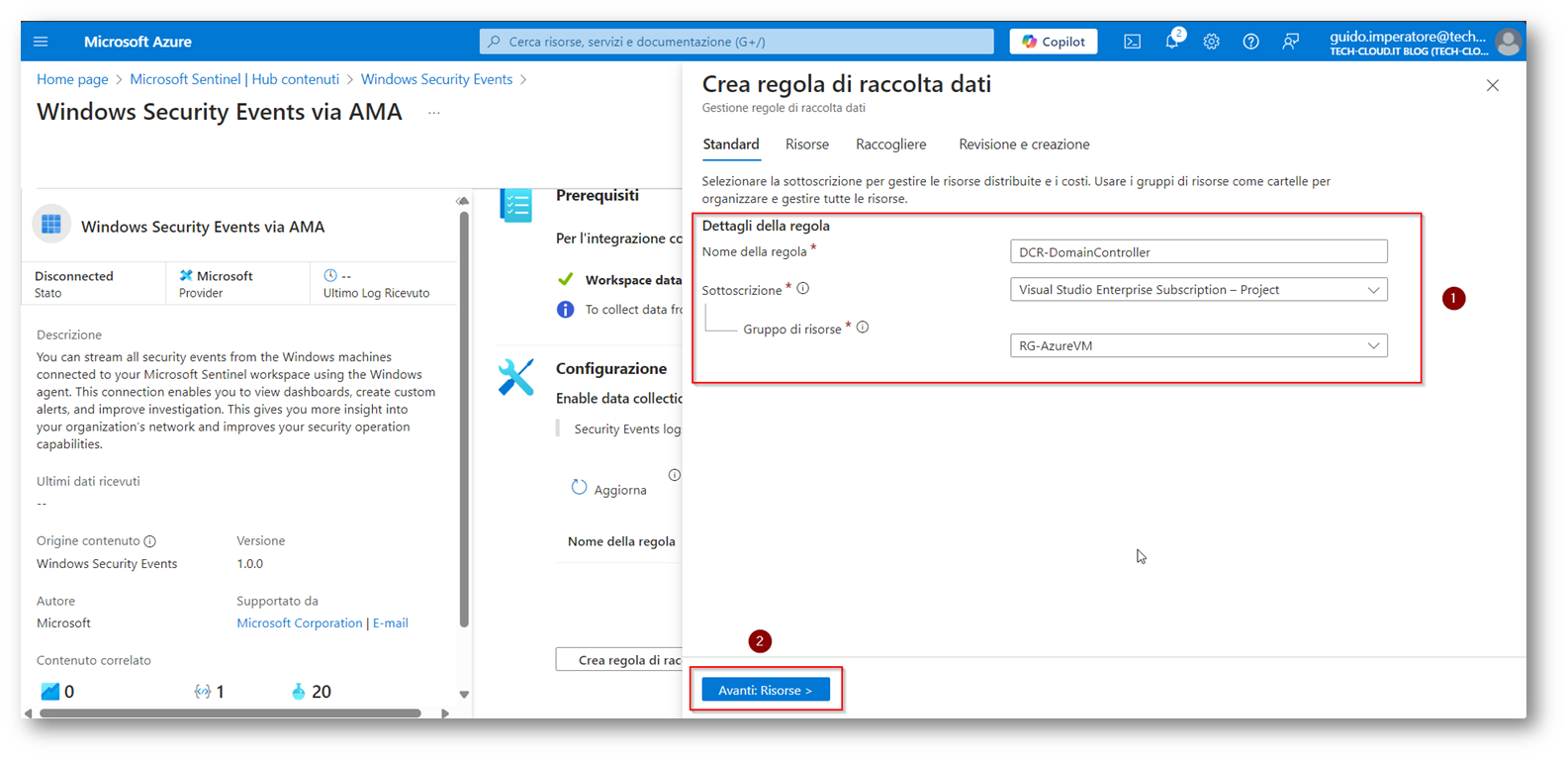The image size is (1568, 760).
Task: Click the green check beside Workspace data
Action: [x=565, y=280]
